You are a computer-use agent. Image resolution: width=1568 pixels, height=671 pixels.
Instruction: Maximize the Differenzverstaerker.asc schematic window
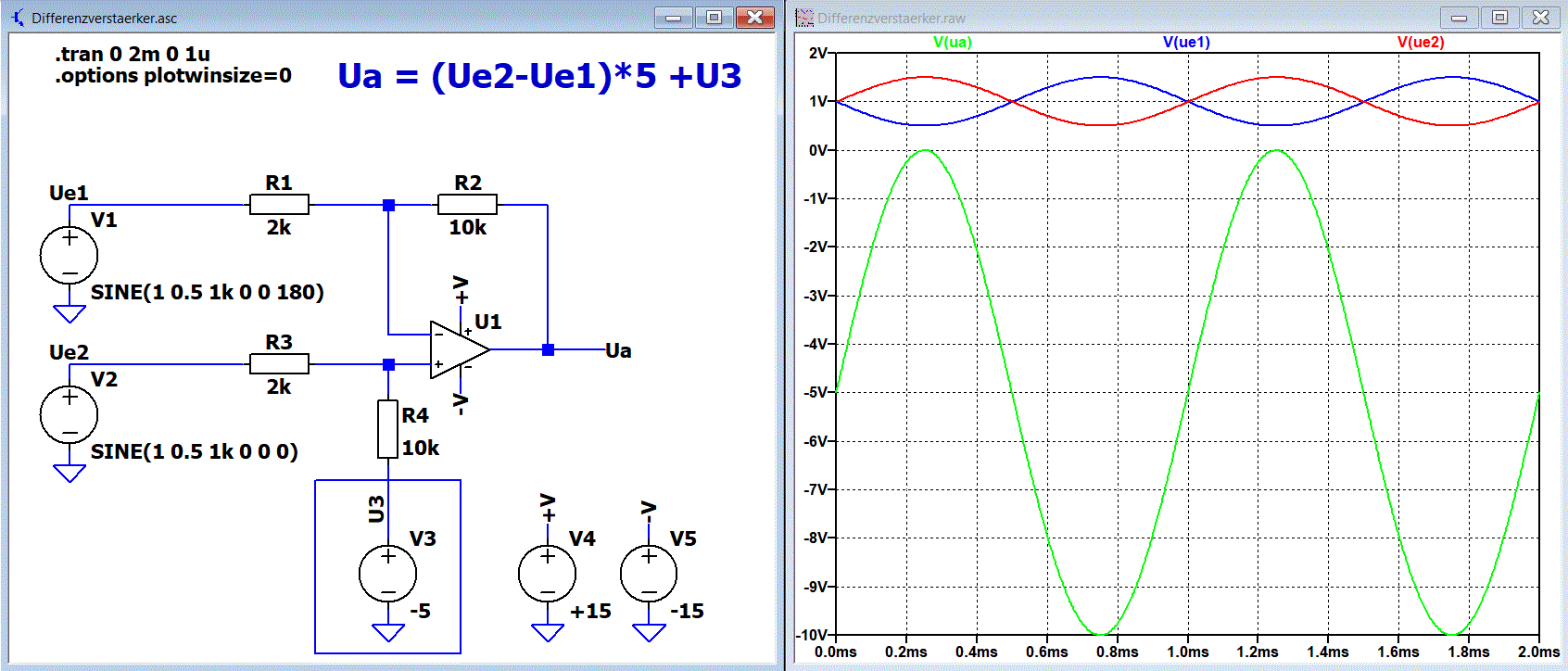[x=714, y=18]
